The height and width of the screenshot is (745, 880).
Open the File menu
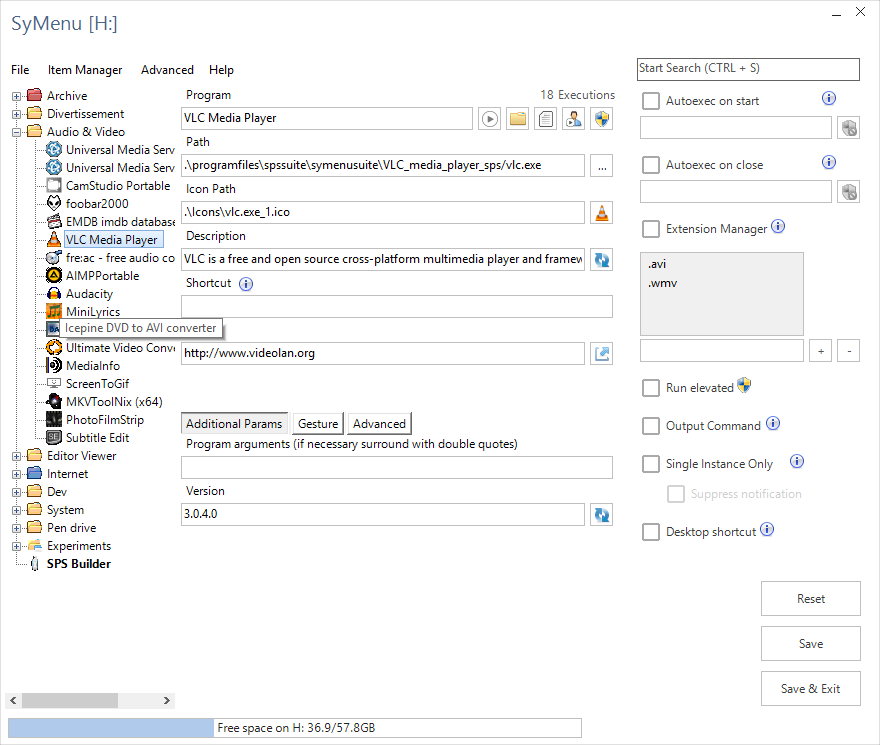[20, 70]
